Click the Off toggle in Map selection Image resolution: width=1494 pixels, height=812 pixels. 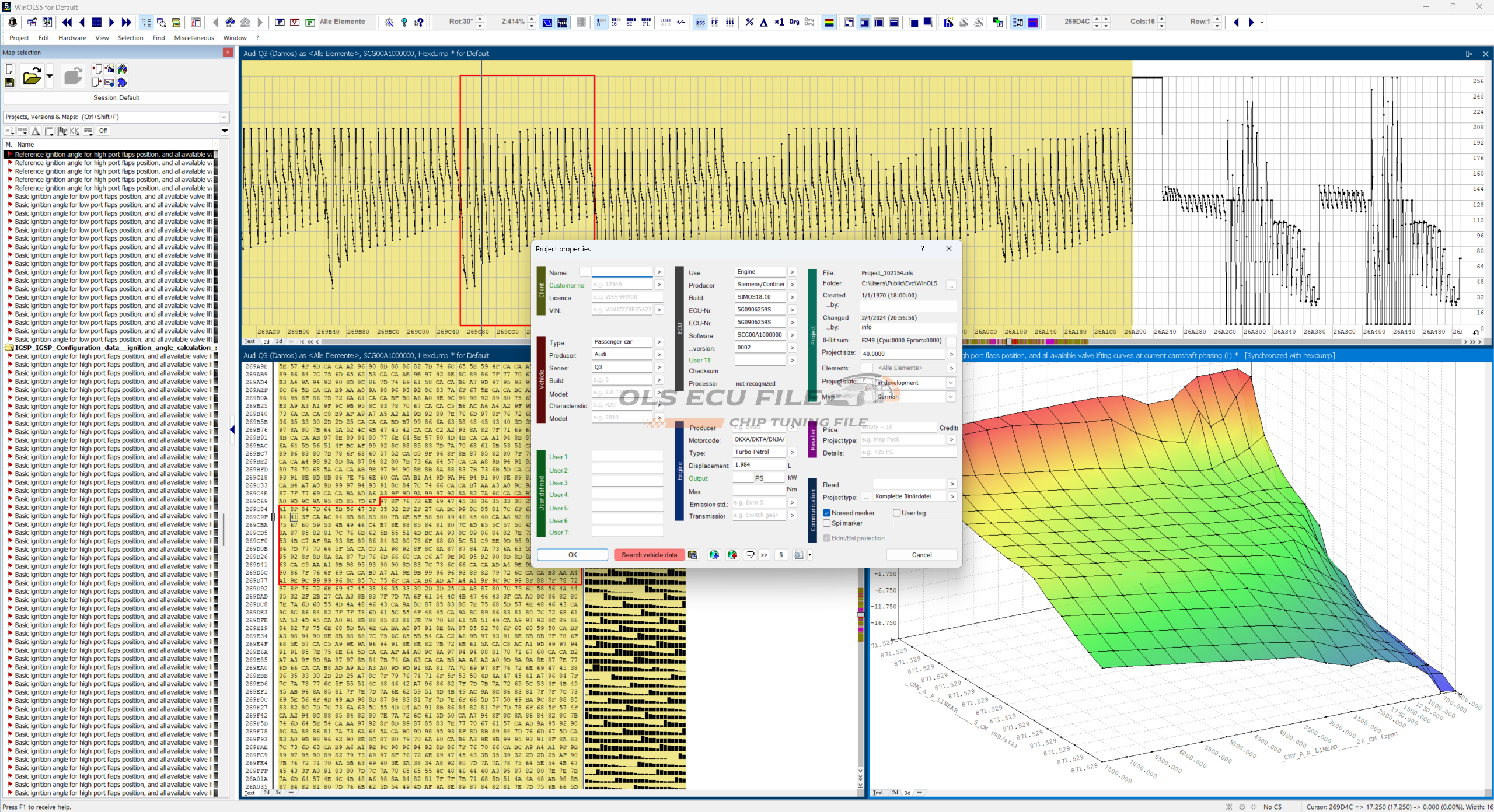103,131
